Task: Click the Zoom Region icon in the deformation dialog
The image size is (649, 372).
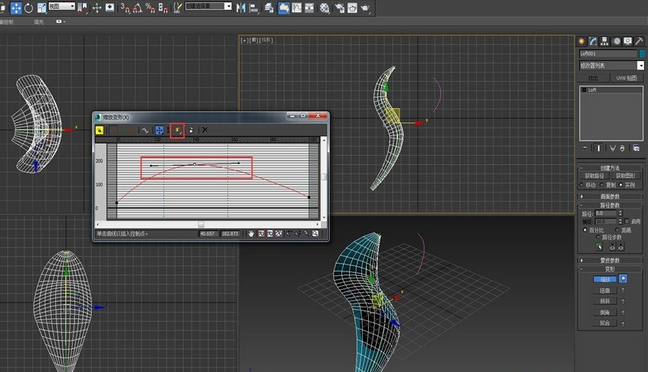Action: point(315,233)
